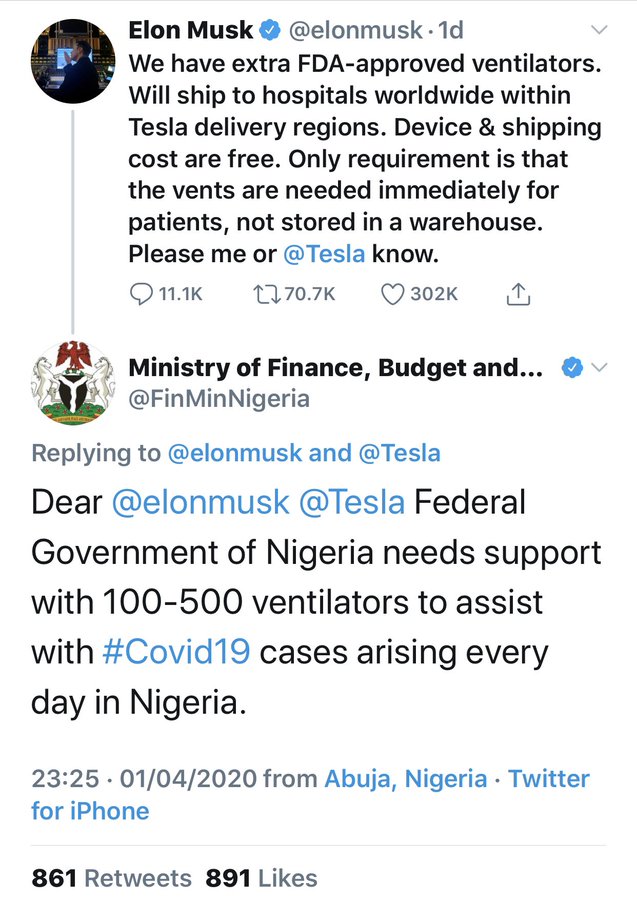Image resolution: width=637 pixels, height=900 pixels.
Task: Open the Twitter for iPhone source link
Action: (310, 795)
